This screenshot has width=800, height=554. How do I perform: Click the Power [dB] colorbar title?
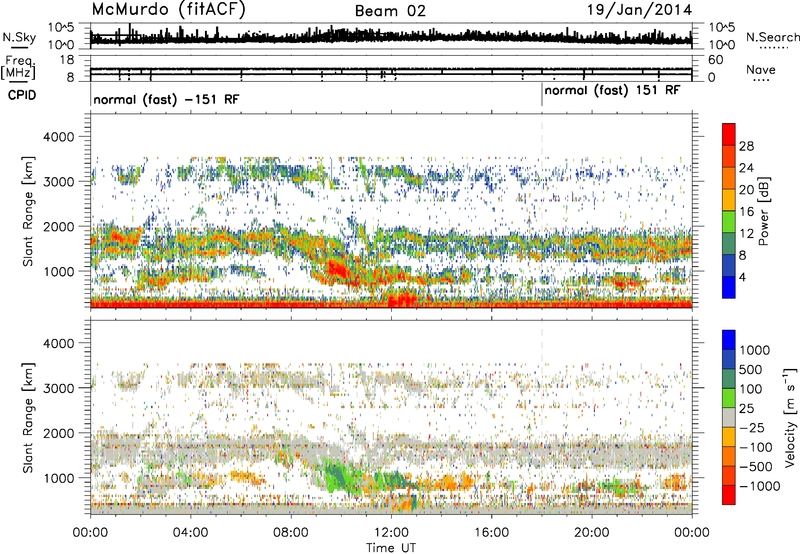764,211
